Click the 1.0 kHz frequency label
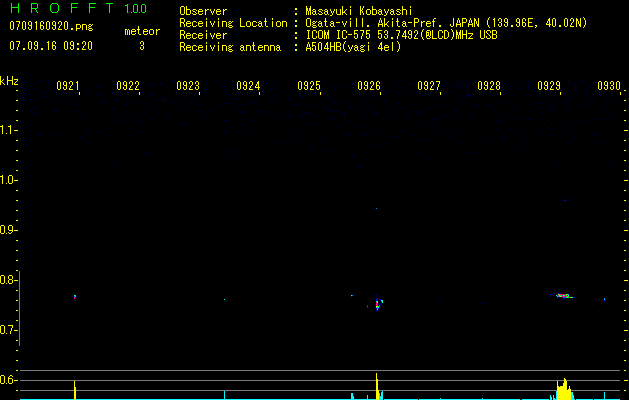Image resolution: width=629 pixels, height=400 pixels. pyautogui.click(x=7, y=180)
